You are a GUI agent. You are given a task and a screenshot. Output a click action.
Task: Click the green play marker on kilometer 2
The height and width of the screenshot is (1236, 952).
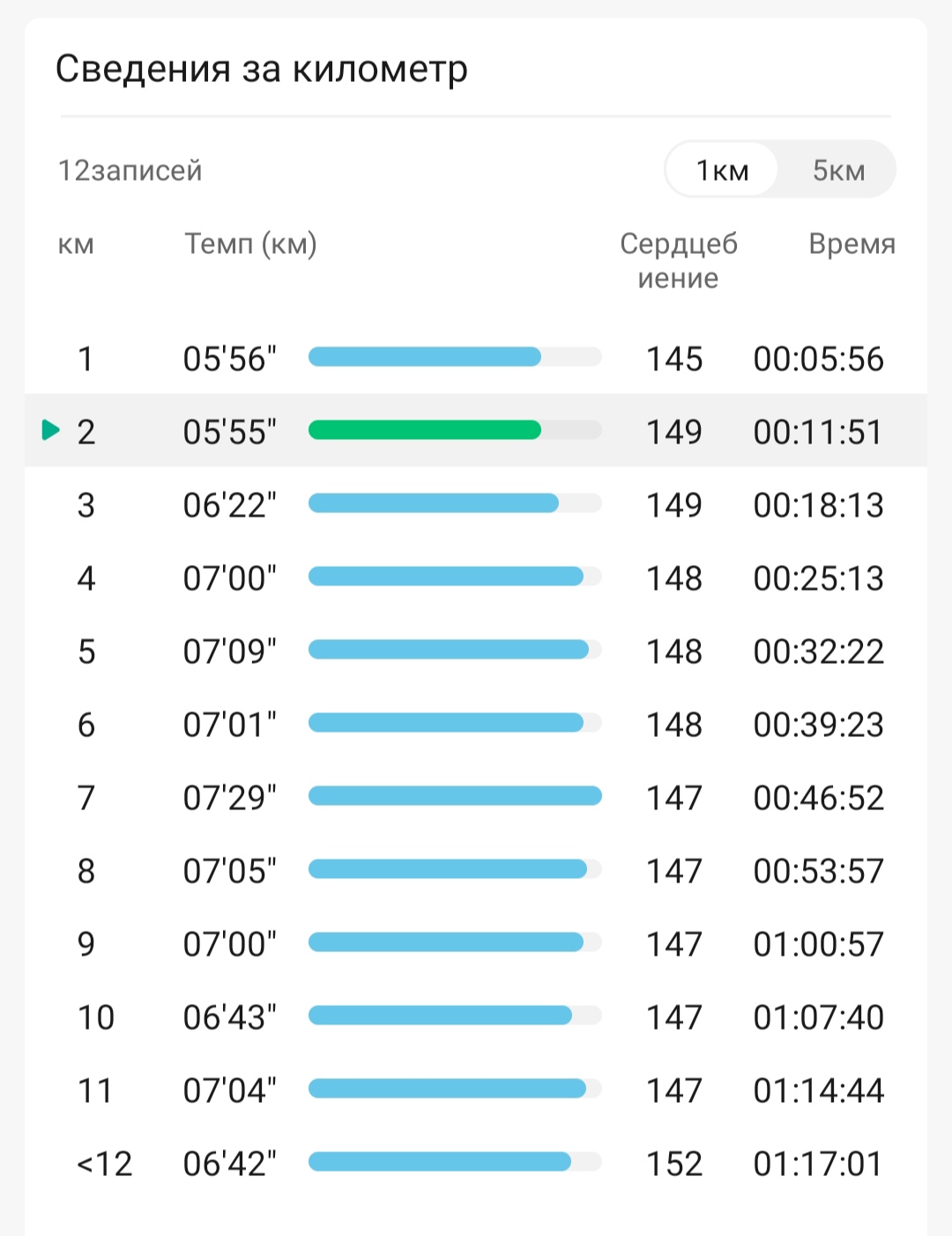click(51, 430)
